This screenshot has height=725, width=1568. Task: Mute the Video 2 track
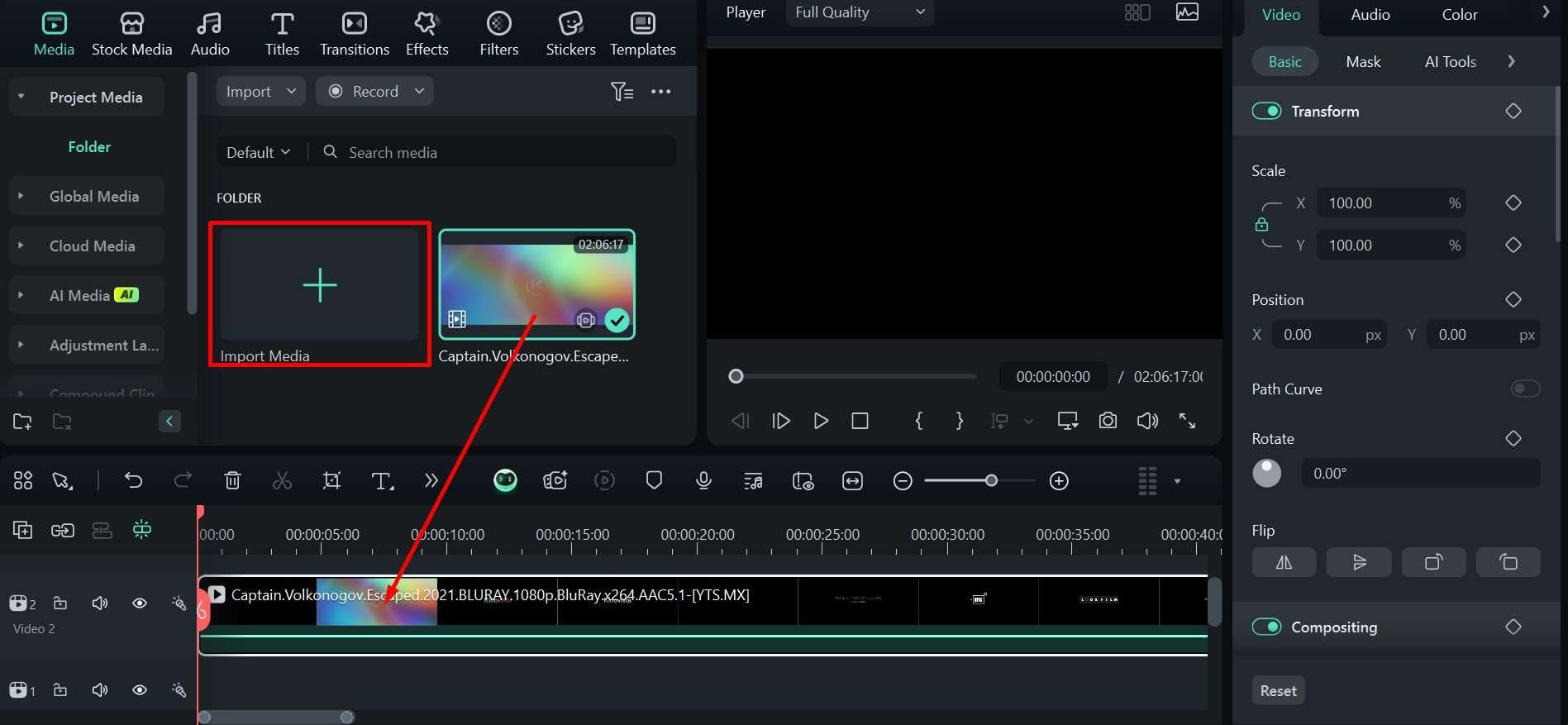[x=100, y=603]
